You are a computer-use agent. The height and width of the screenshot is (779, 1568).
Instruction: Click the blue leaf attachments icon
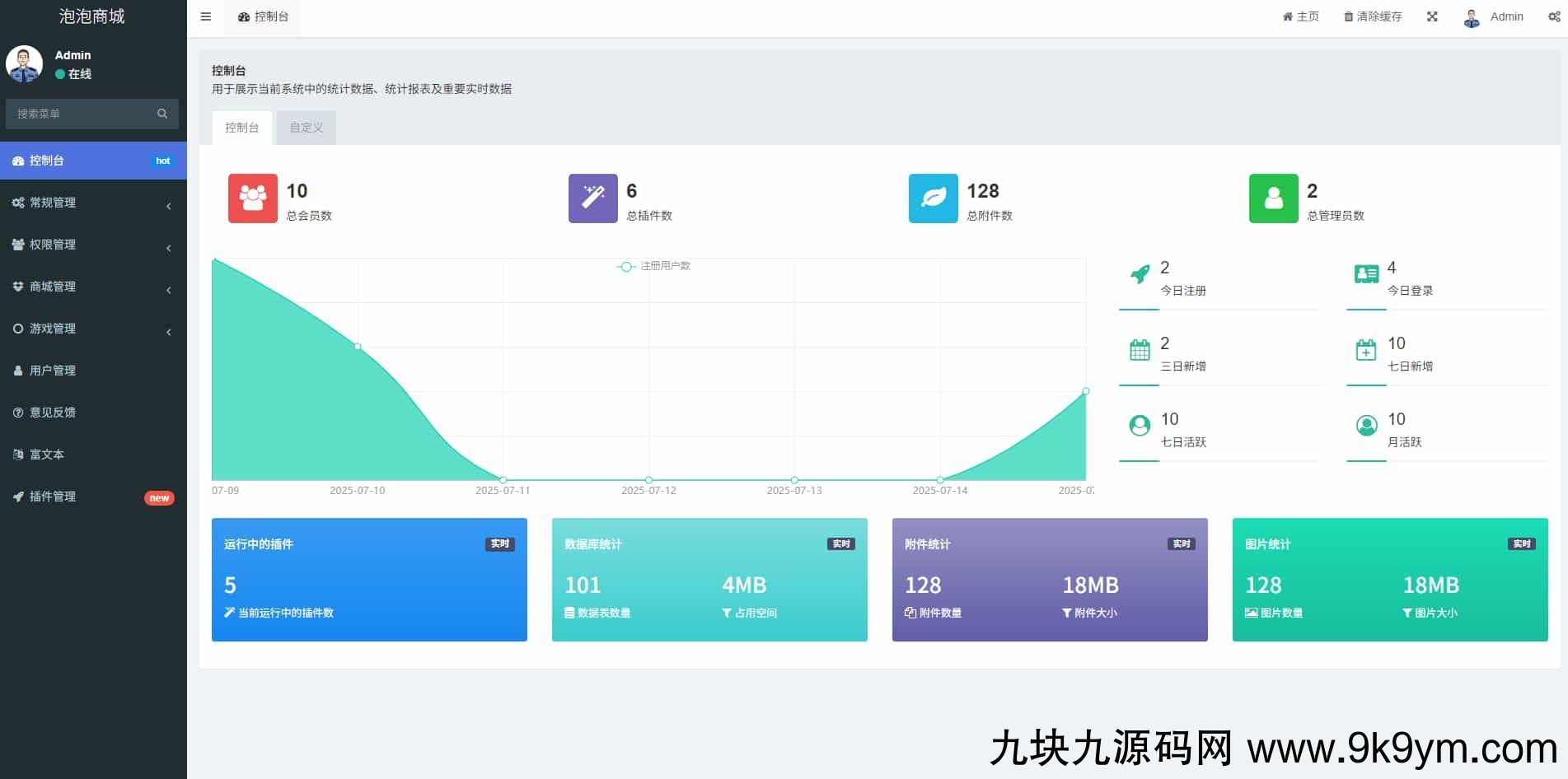pyautogui.click(x=933, y=198)
